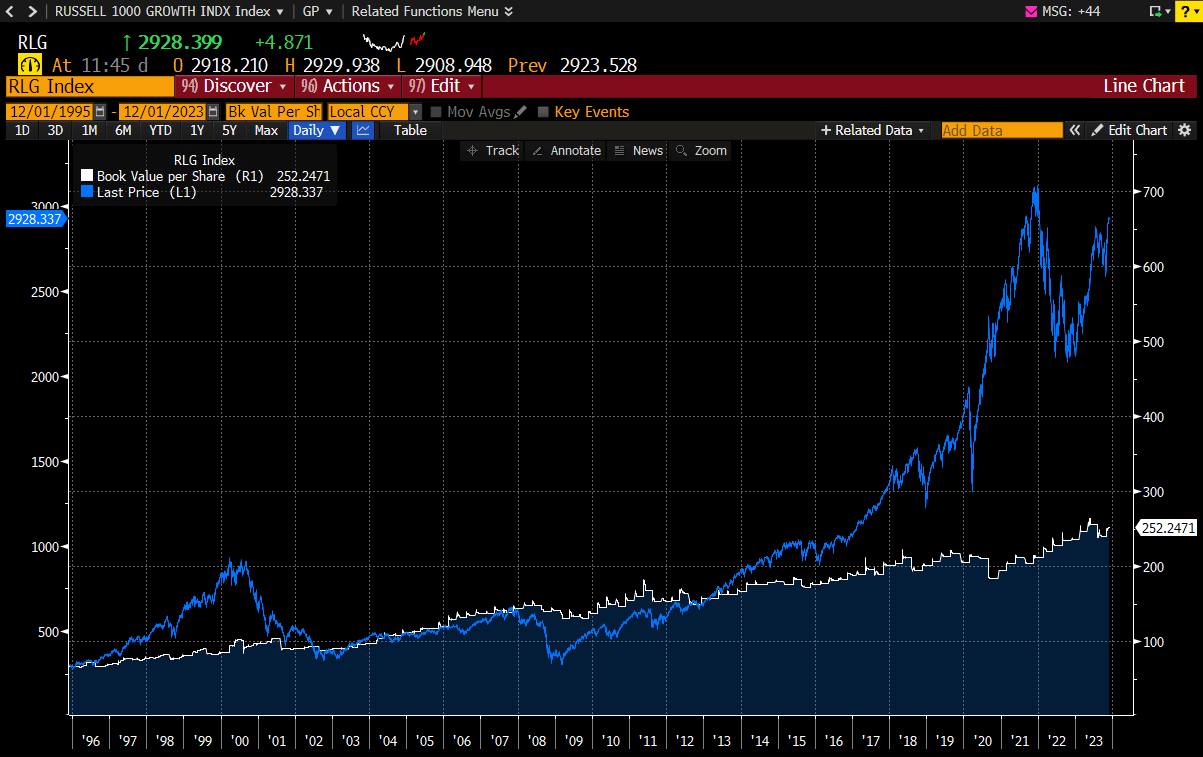Click the Edit Chart button
1203x757 pixels.
tap(1128, 130)
